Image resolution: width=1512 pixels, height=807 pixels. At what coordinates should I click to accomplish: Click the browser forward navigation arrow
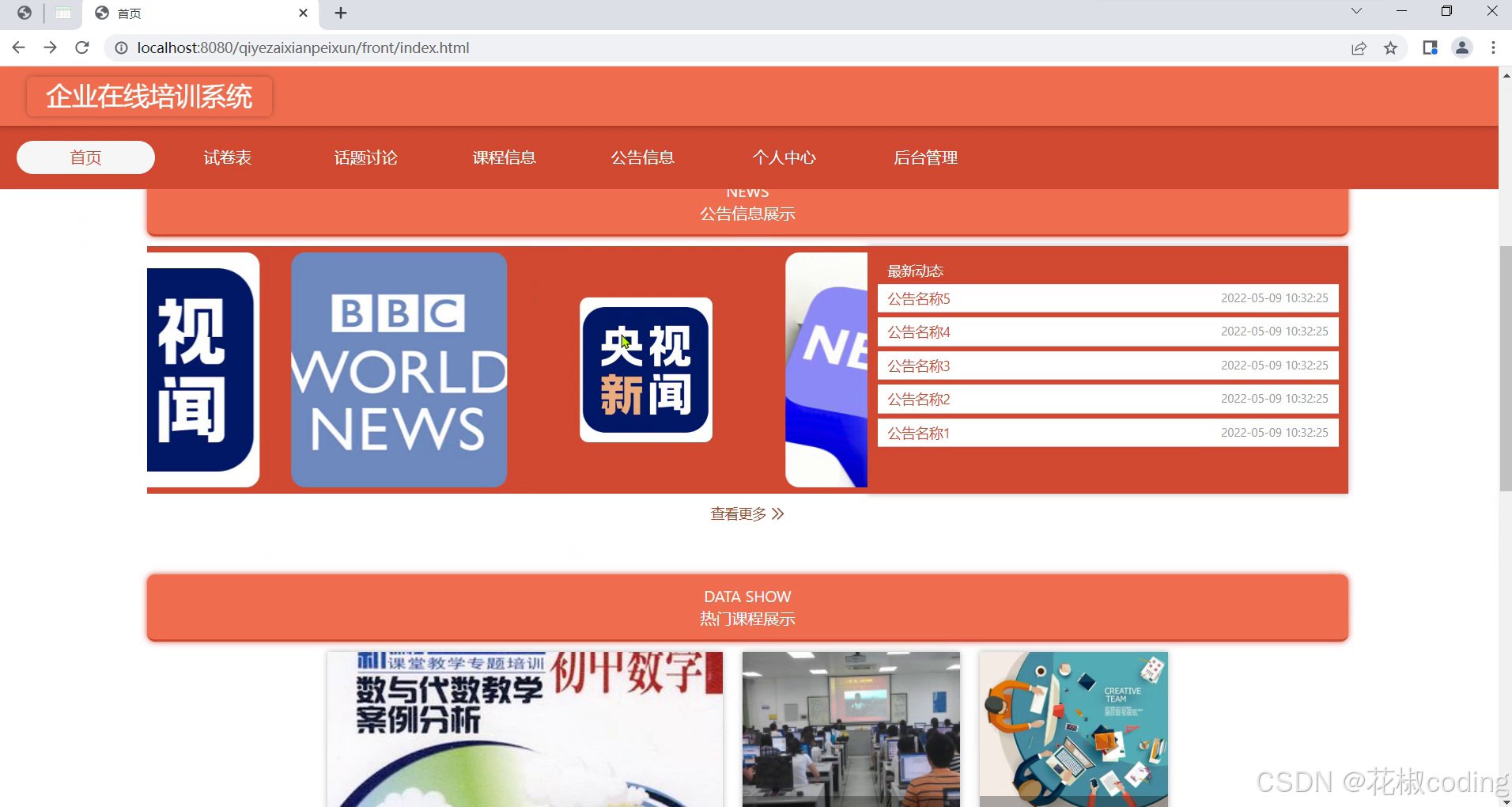click(x=50, y=47)
